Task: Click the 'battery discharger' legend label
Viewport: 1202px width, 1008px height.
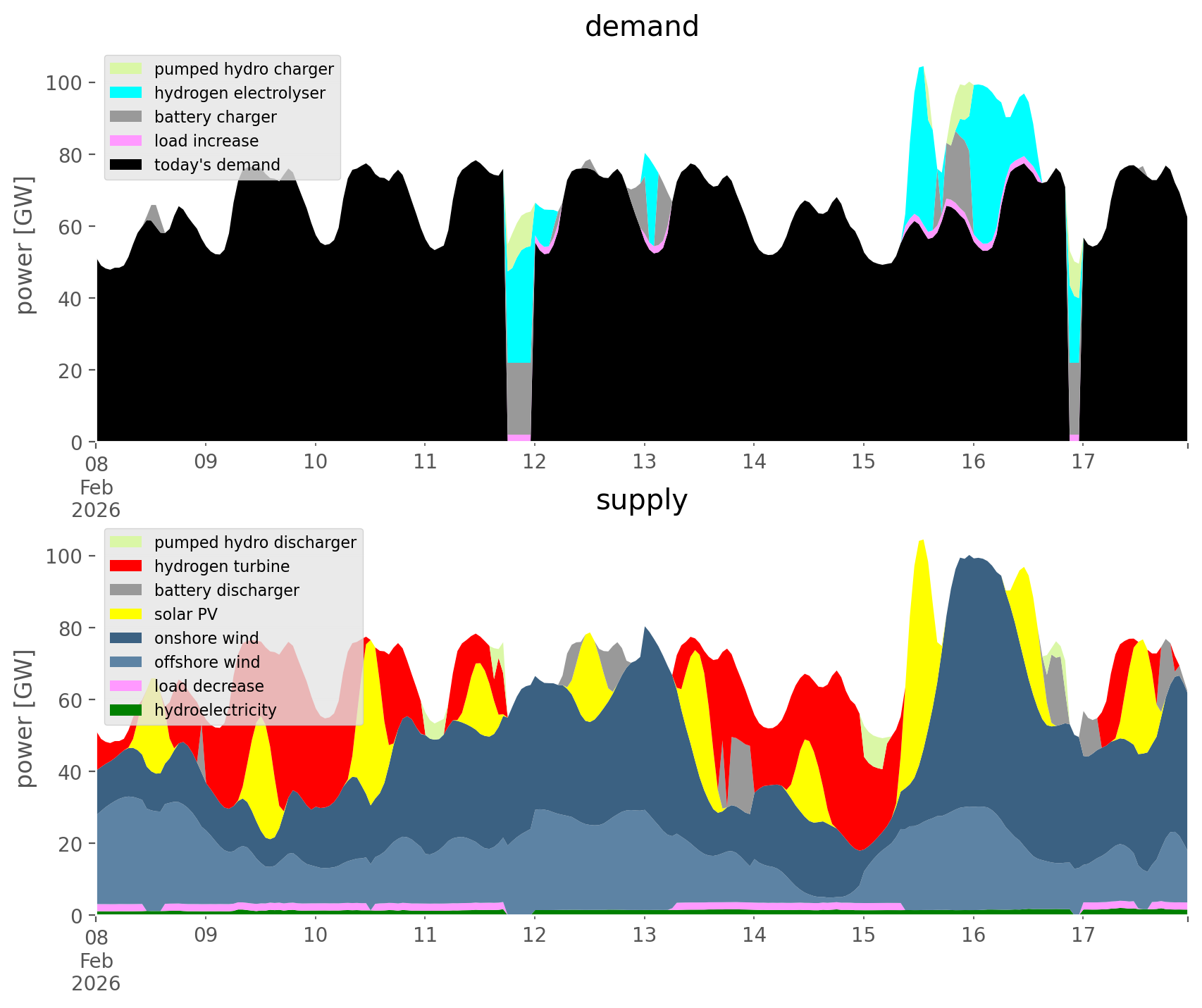Action: click(x=226, y=590)
